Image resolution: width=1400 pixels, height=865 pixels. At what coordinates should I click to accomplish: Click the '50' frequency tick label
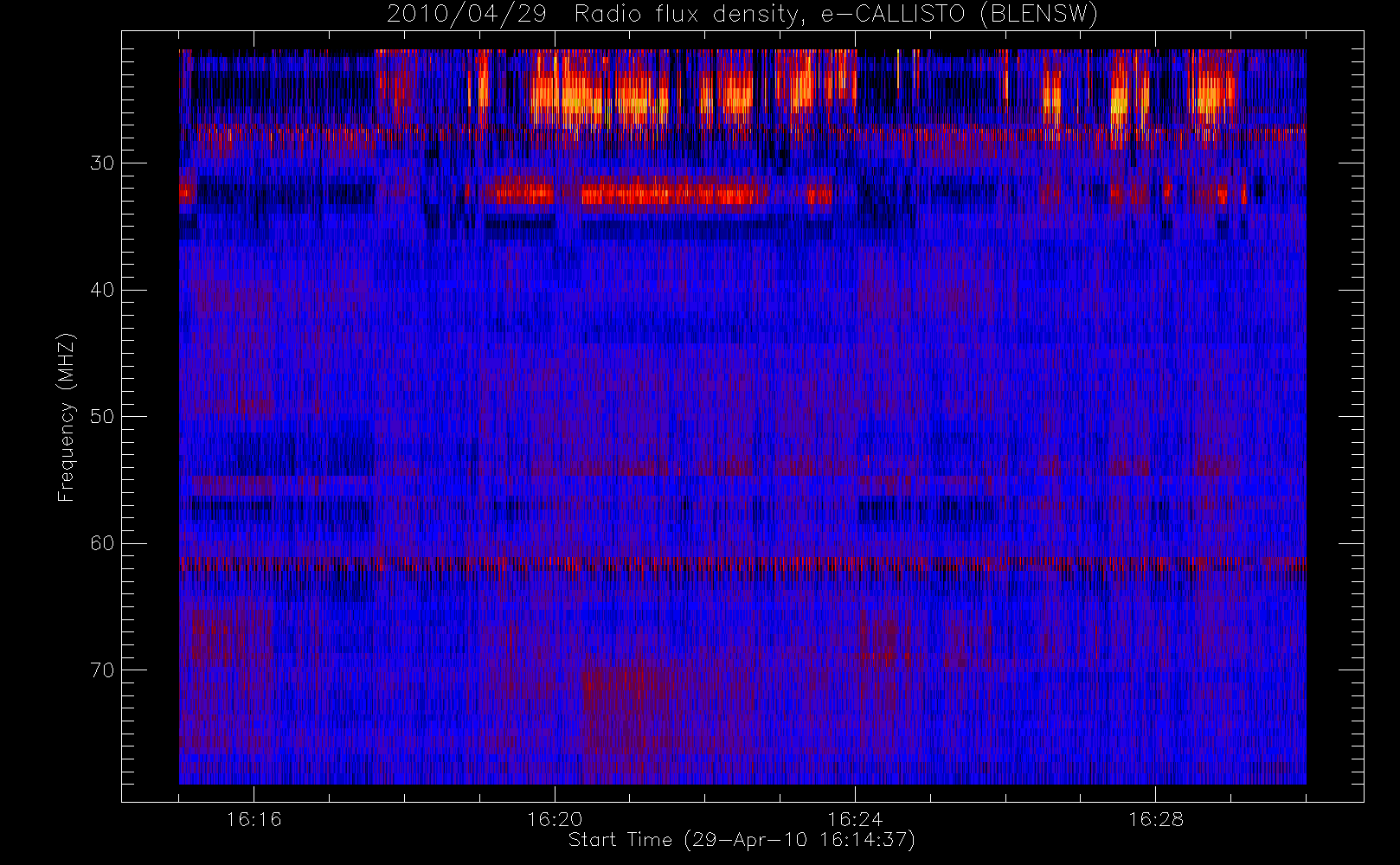tap(102, 417)
